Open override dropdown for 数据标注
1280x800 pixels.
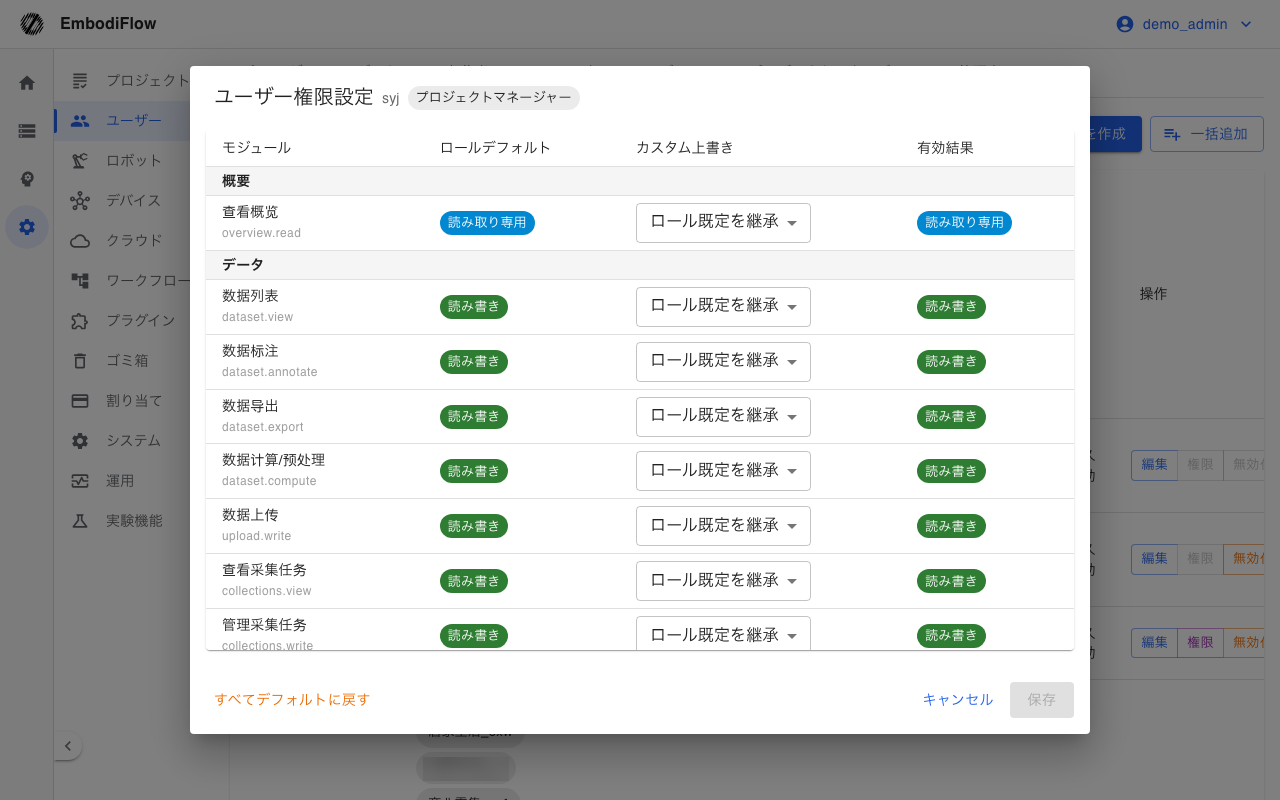pyautogui.click(x=723, y=361)
